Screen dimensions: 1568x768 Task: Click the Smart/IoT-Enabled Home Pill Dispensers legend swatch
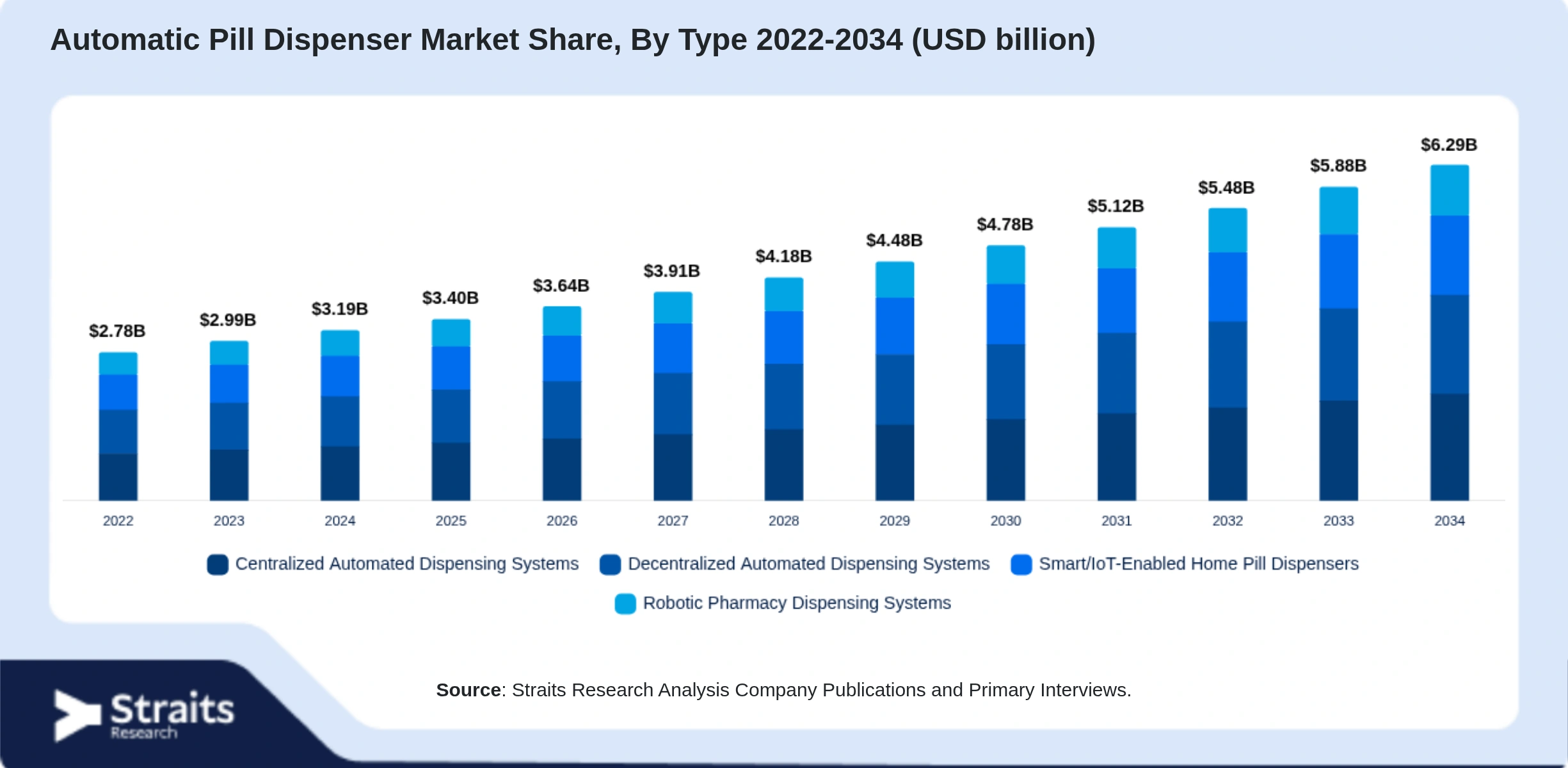[1021, 564]
